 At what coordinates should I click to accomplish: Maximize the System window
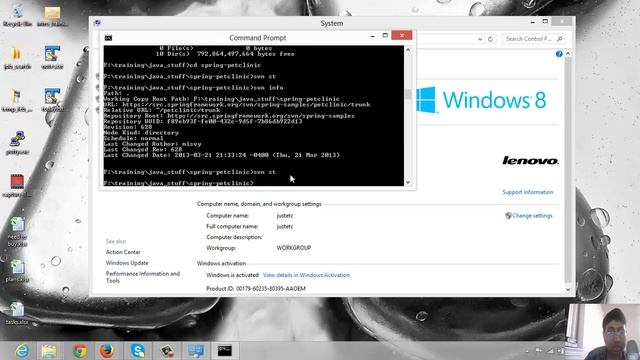pos(545,21)
